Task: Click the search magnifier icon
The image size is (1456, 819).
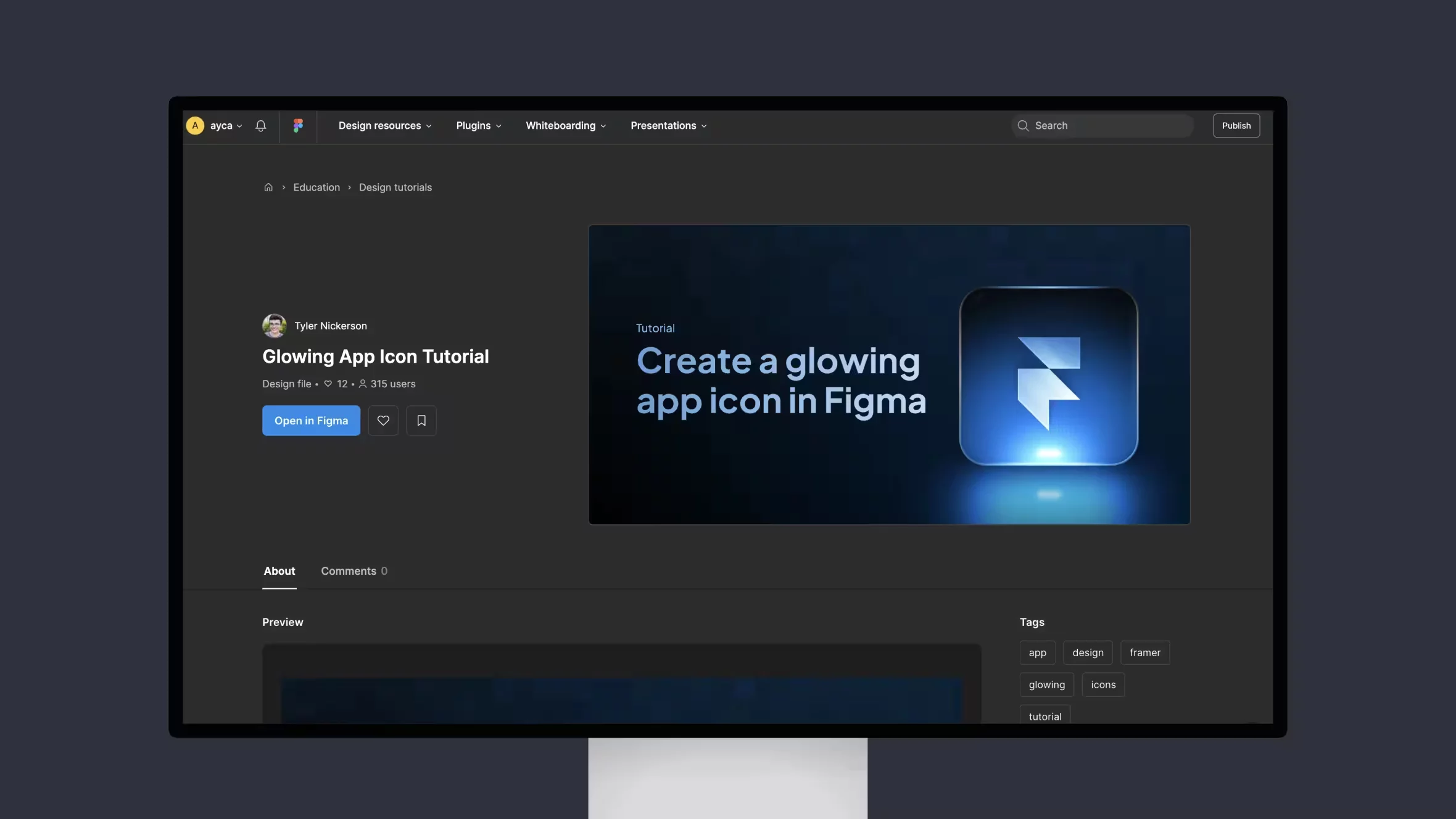Action: click(x=1023, y=125)
